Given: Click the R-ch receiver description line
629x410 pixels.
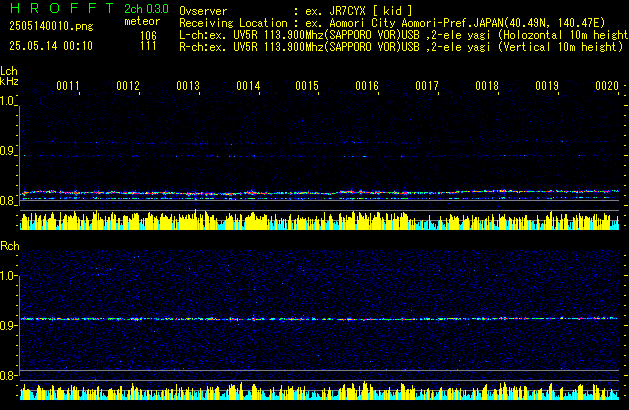Looking at the screenshot, I should 401,47.
